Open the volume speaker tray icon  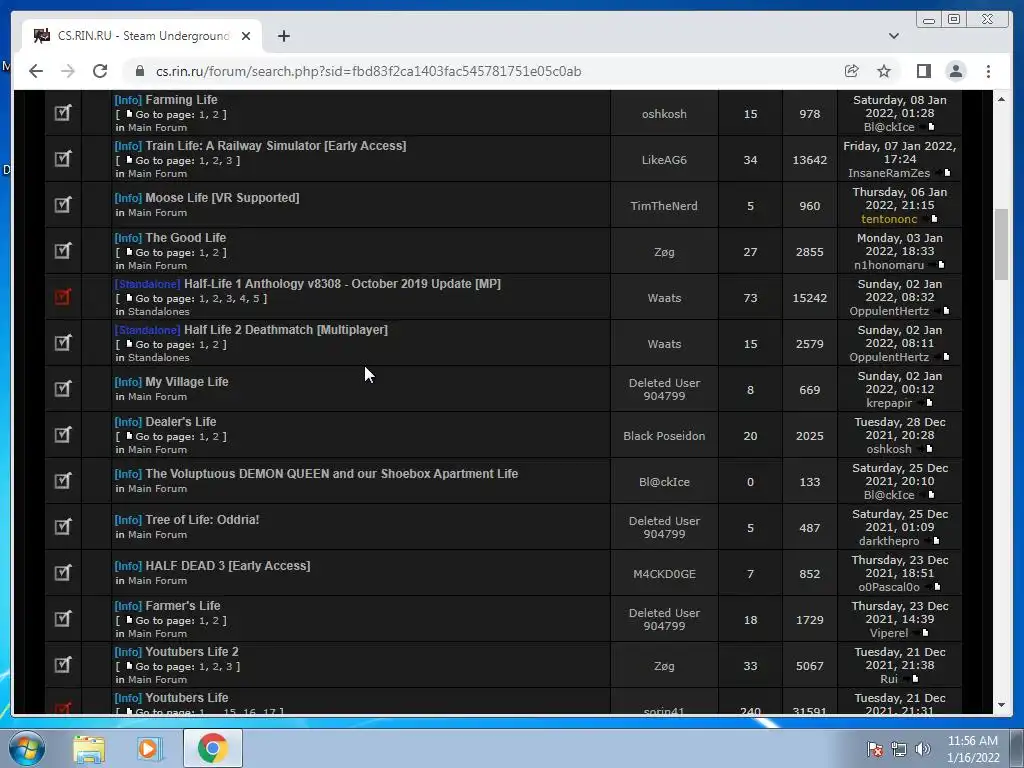(x=923, y=749)
